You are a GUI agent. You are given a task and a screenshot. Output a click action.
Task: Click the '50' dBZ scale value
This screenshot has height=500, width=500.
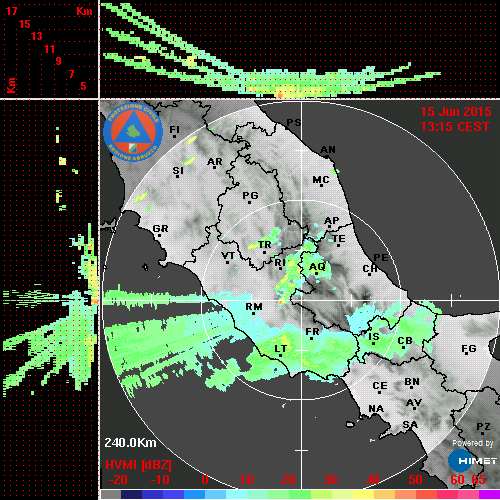click(x=415, y=480)
